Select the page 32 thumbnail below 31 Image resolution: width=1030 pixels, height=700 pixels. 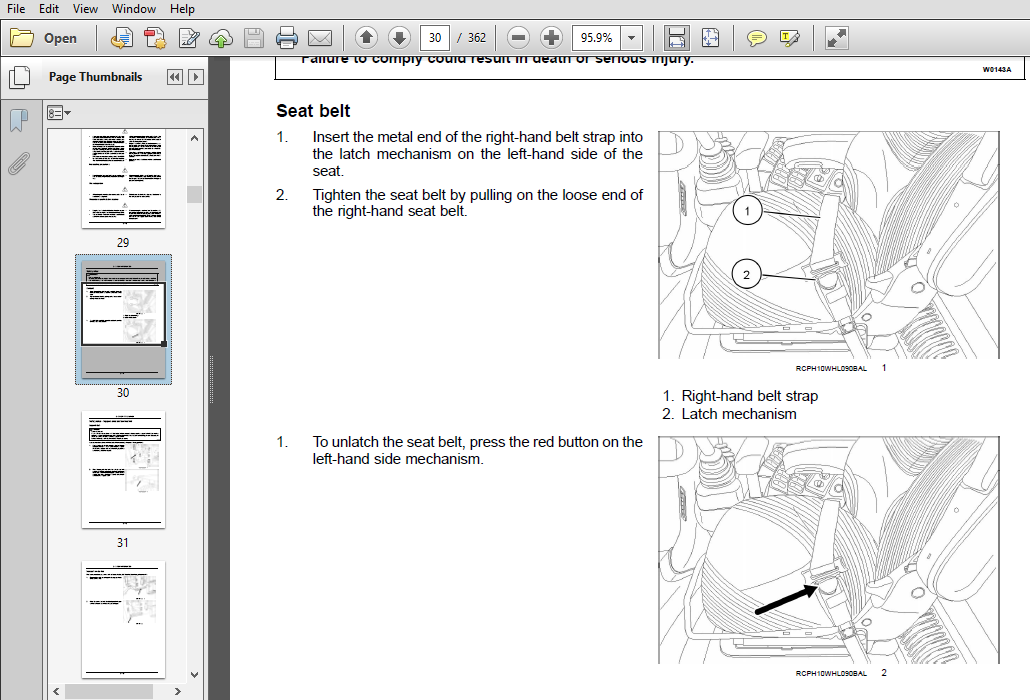coord(123,619)
